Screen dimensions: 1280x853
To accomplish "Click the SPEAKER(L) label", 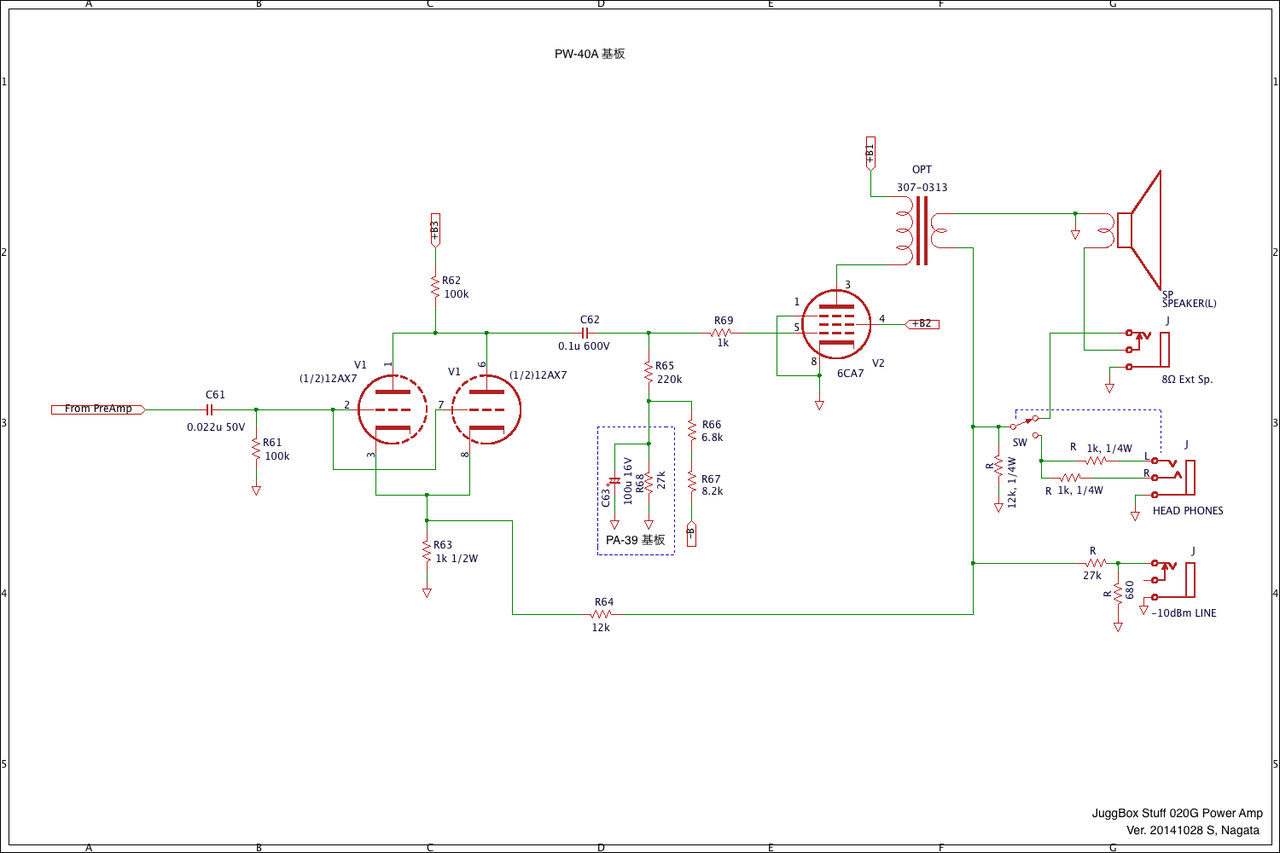I will pyautogui.click(x=1189, y=303).
